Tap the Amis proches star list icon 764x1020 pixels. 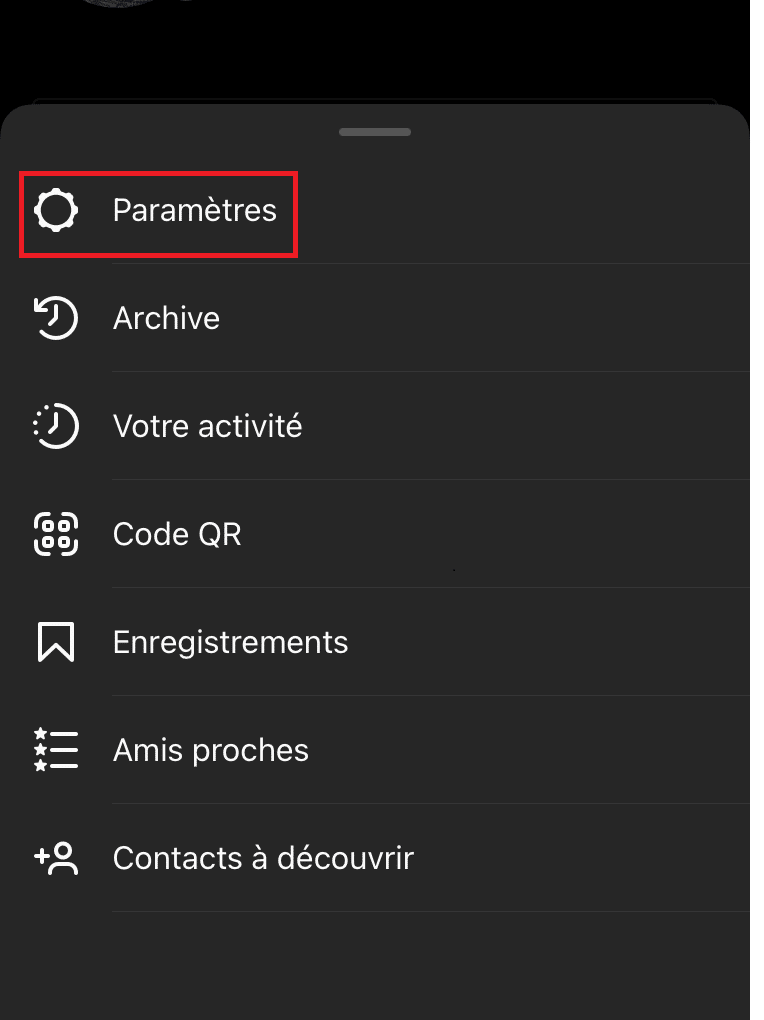[x=56, y=750]
